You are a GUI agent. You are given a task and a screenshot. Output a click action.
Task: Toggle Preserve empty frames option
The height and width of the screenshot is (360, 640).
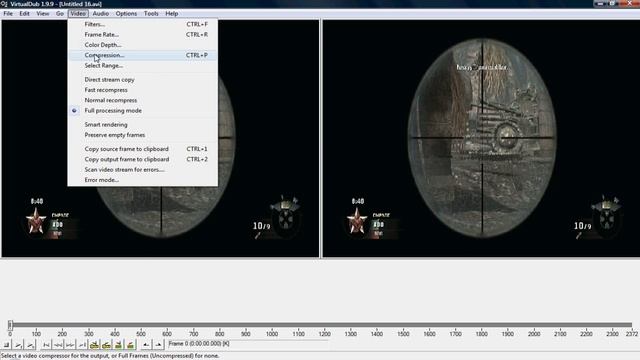coord(142,135)
